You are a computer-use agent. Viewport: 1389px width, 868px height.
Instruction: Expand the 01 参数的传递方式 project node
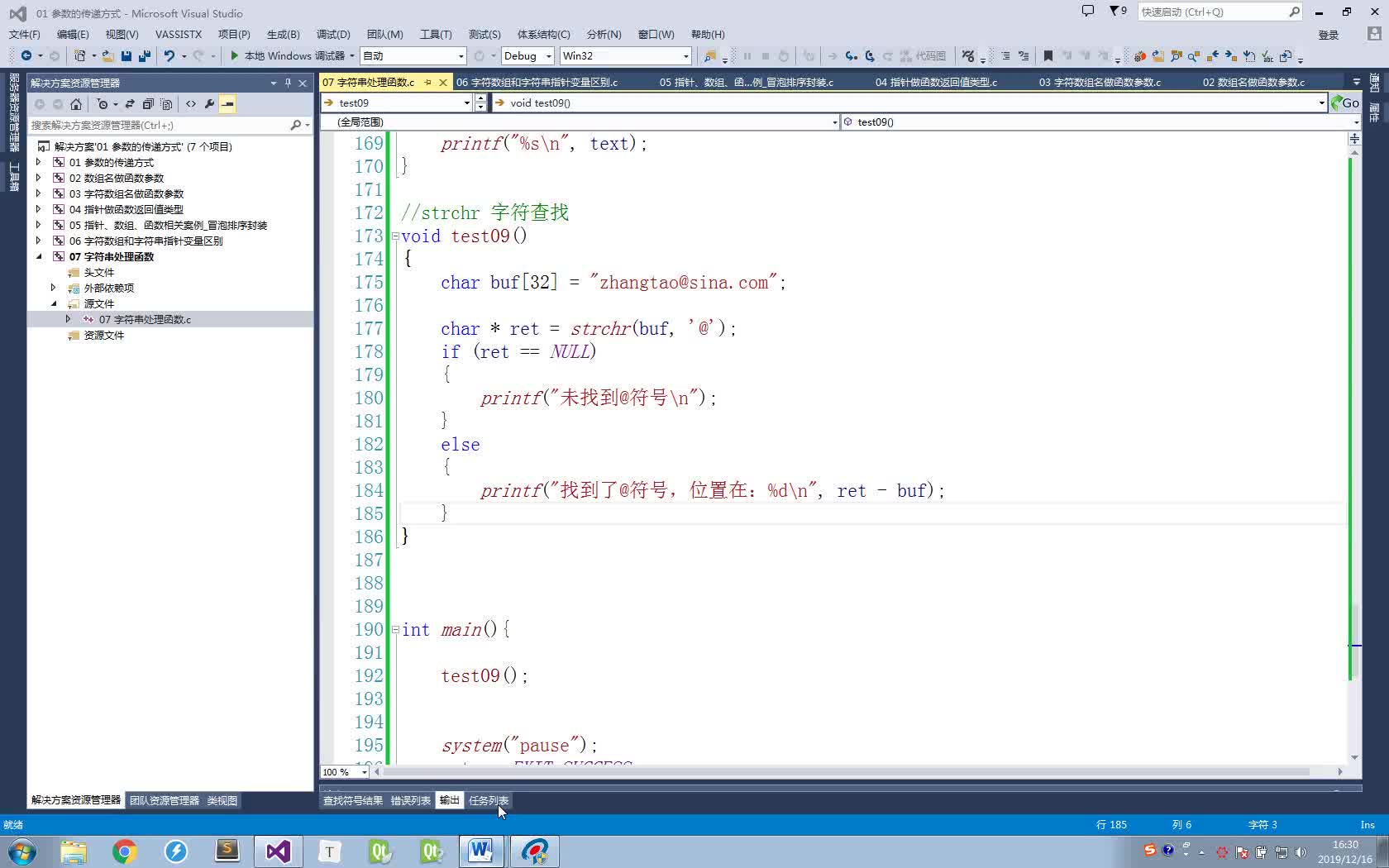point(38,162)
